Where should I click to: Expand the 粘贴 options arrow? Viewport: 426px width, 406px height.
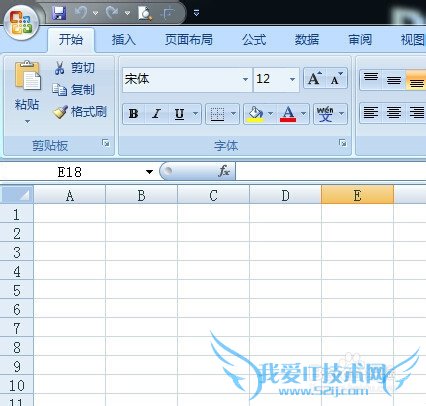point(27,121)
